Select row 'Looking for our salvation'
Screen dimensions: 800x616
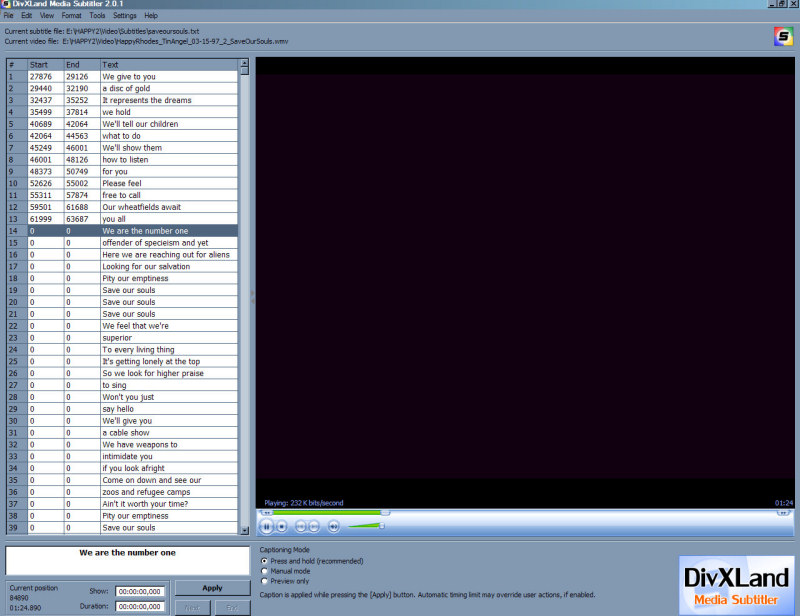122,266
